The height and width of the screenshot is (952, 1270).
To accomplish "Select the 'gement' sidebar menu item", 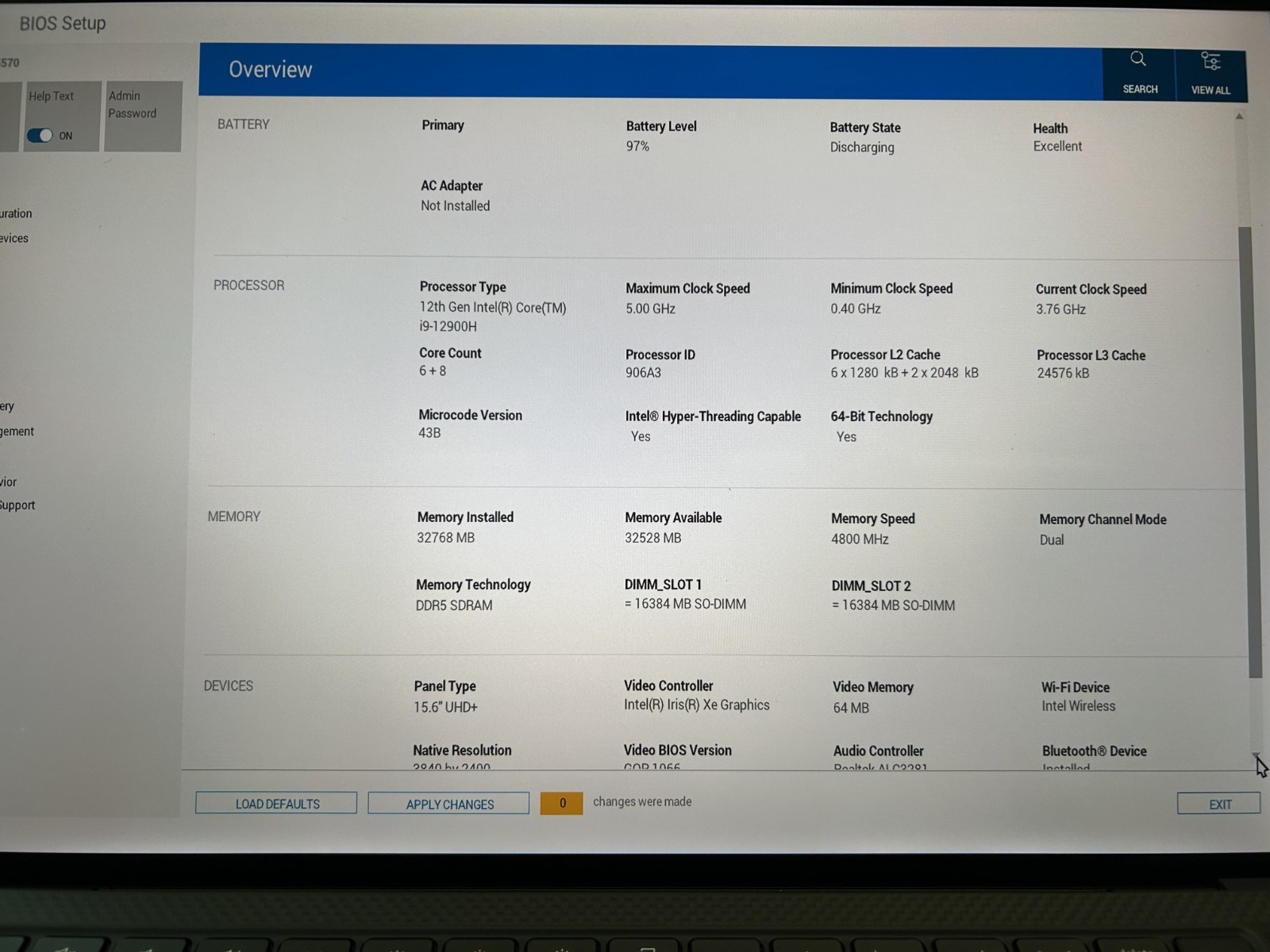I will click(17, 432).
